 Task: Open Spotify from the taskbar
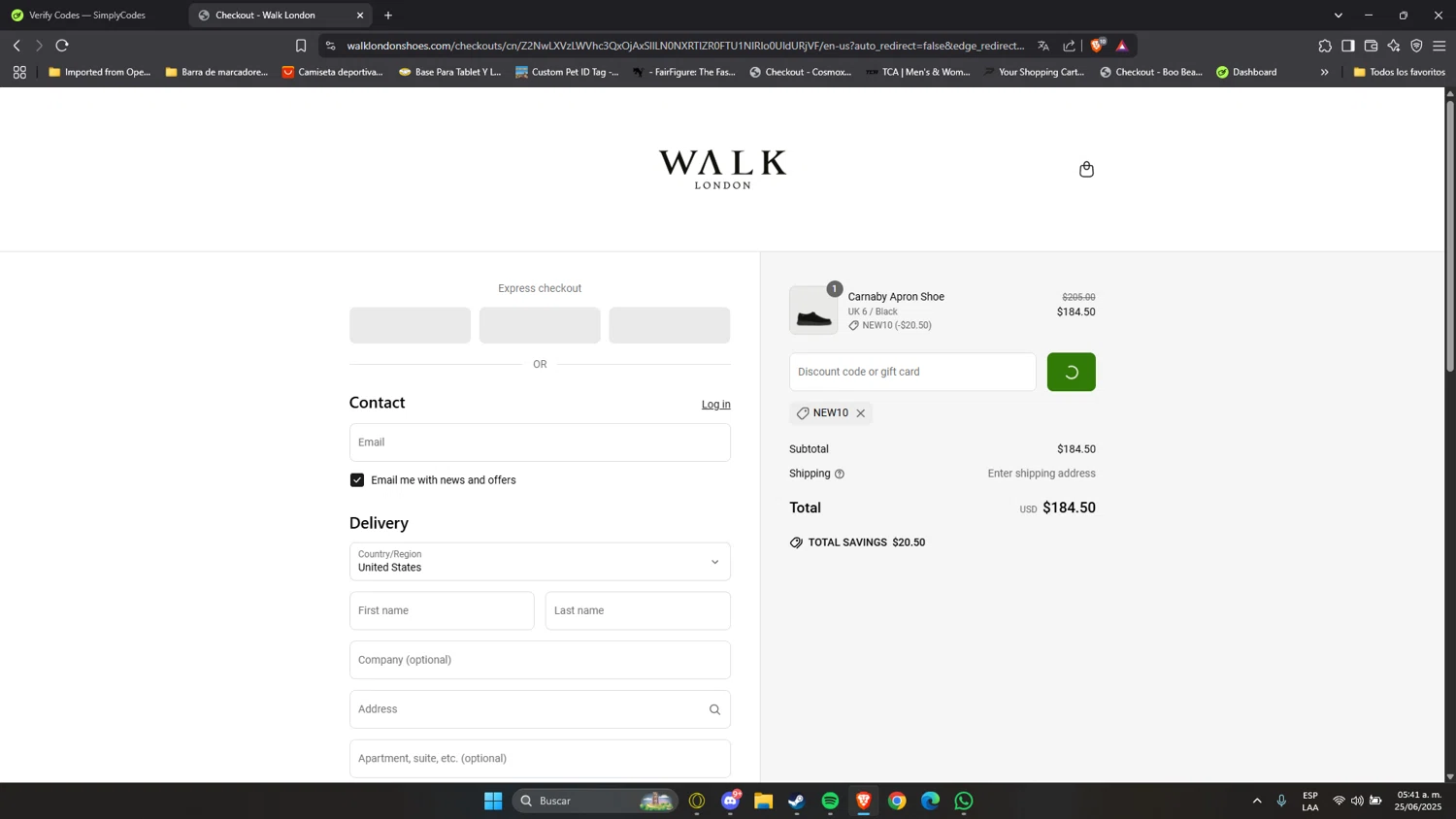tap(830, 801)
